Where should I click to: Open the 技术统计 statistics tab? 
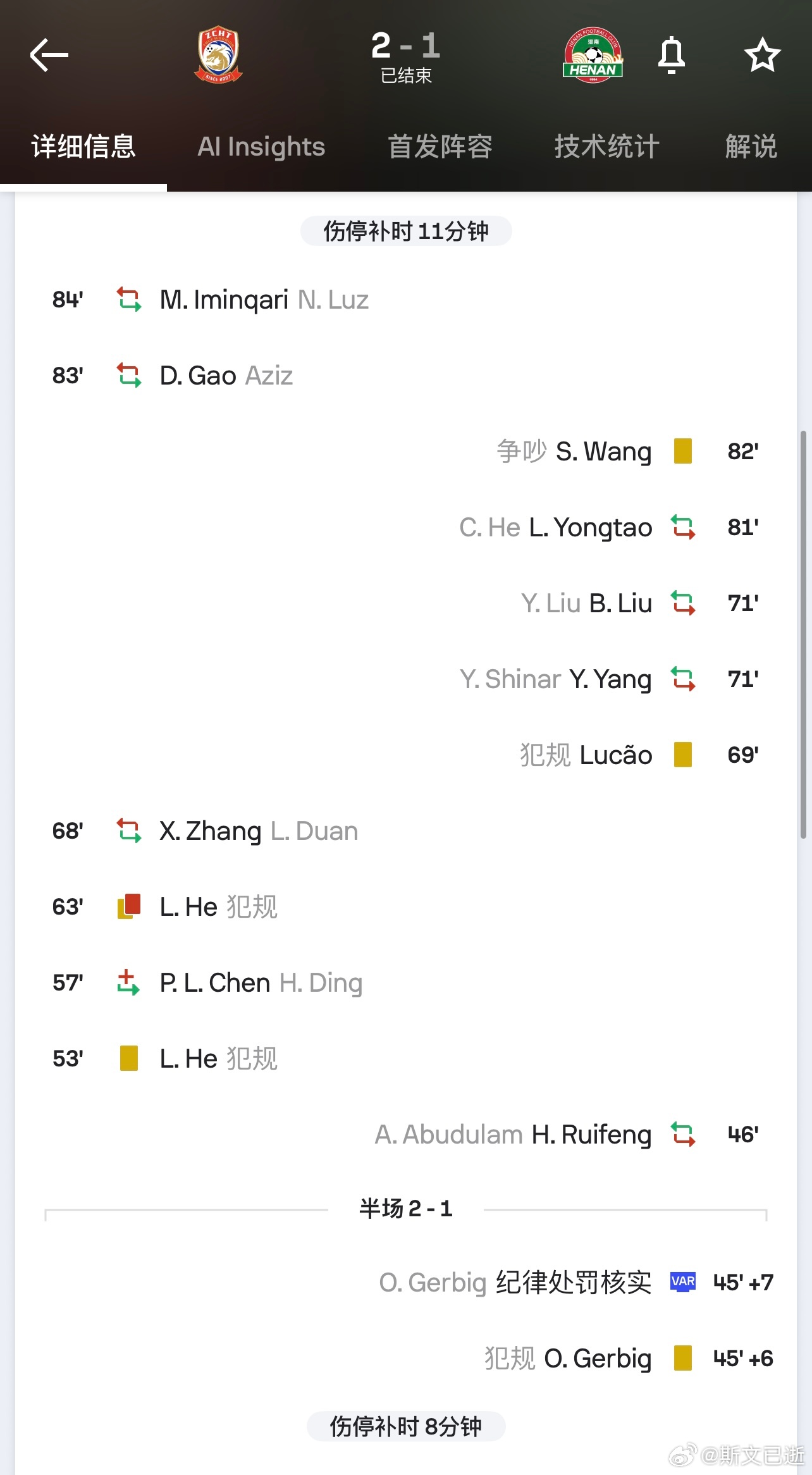(607, 147)
